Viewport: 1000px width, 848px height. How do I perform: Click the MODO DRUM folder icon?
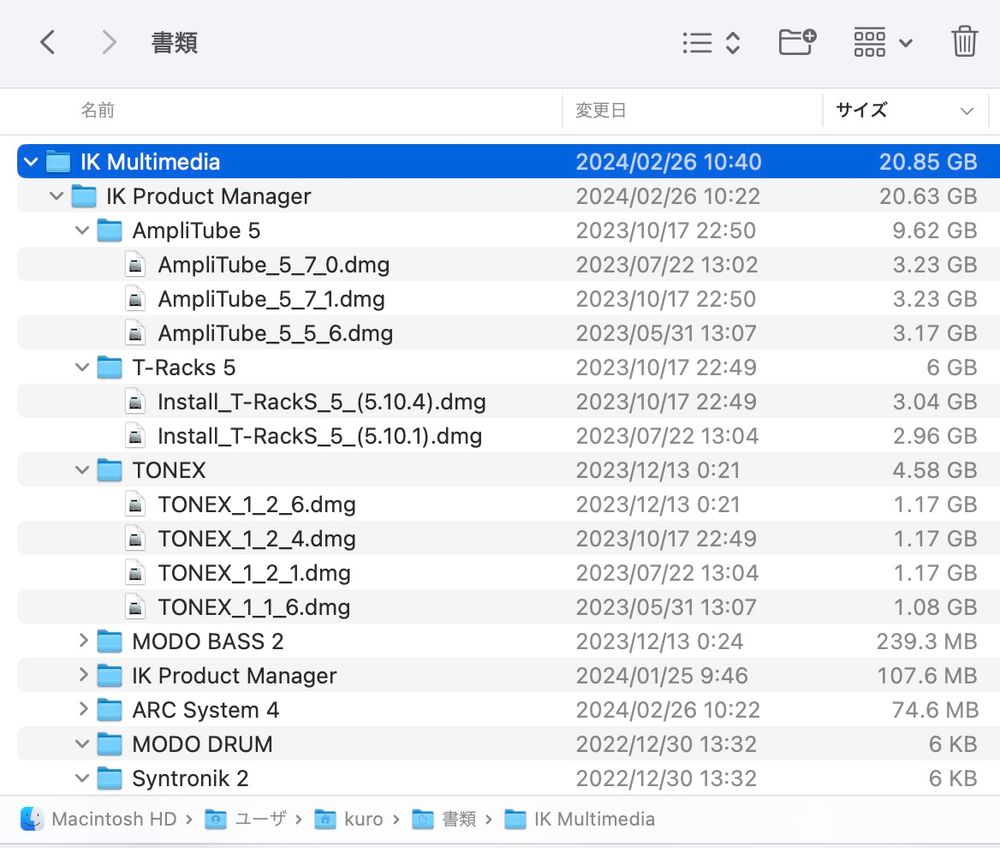click(x=109, y=744)
